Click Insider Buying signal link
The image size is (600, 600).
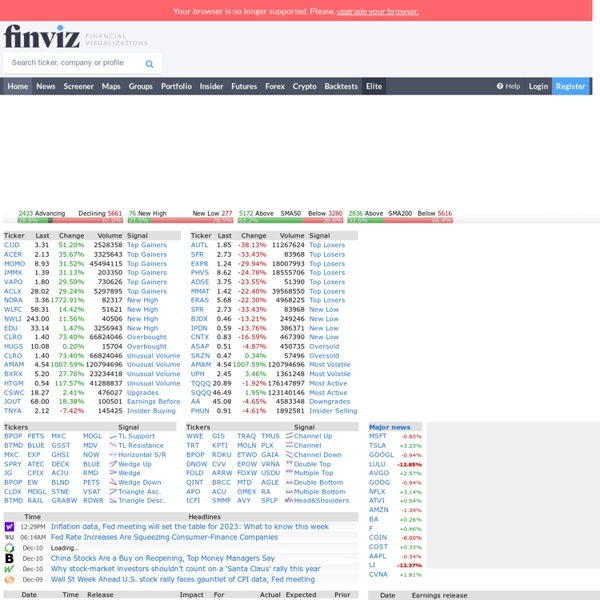(x=151, y=411)
